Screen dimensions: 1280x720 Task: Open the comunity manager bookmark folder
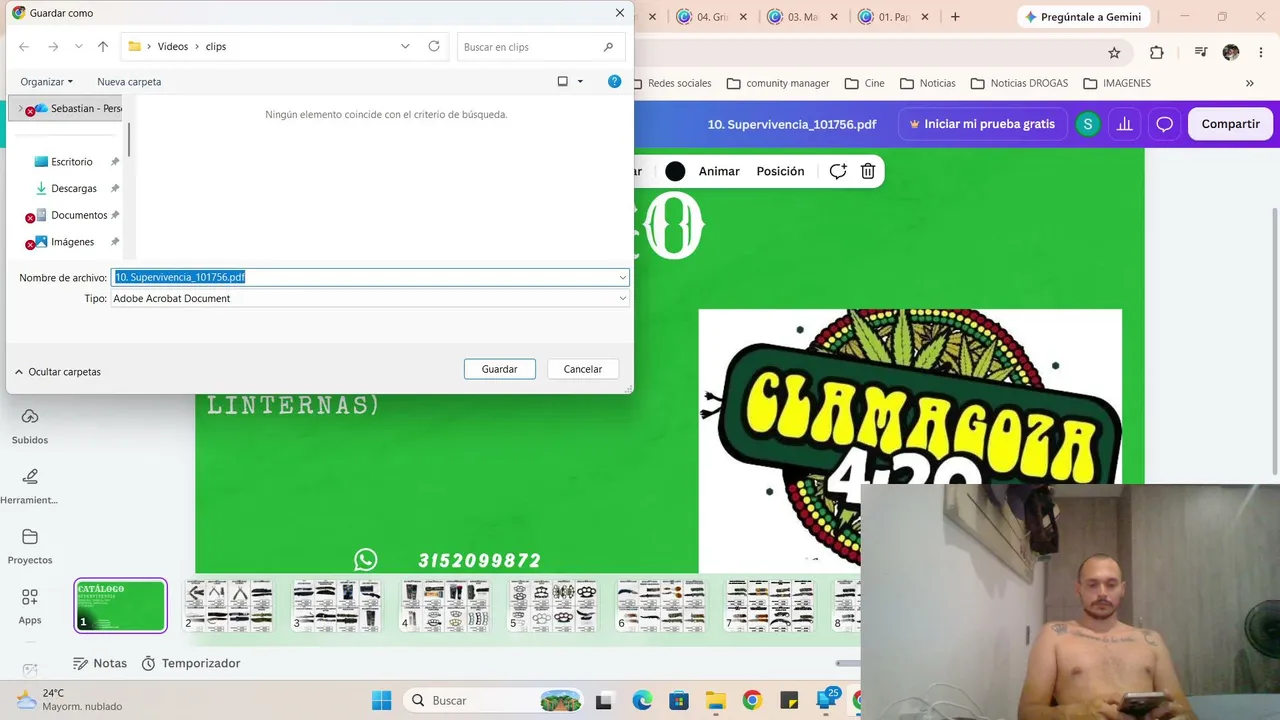pyautogui.click(x=778, y=83)
